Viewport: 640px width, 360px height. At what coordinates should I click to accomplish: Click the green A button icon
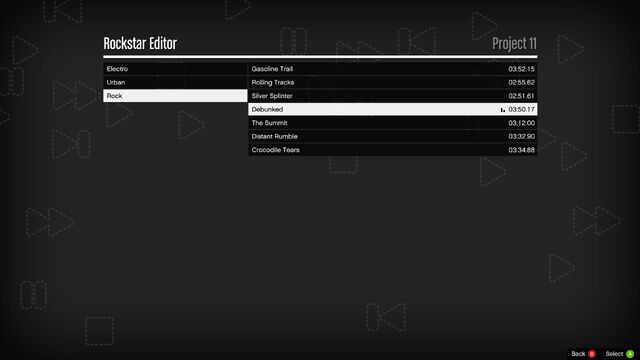click(x=630, y=354)
